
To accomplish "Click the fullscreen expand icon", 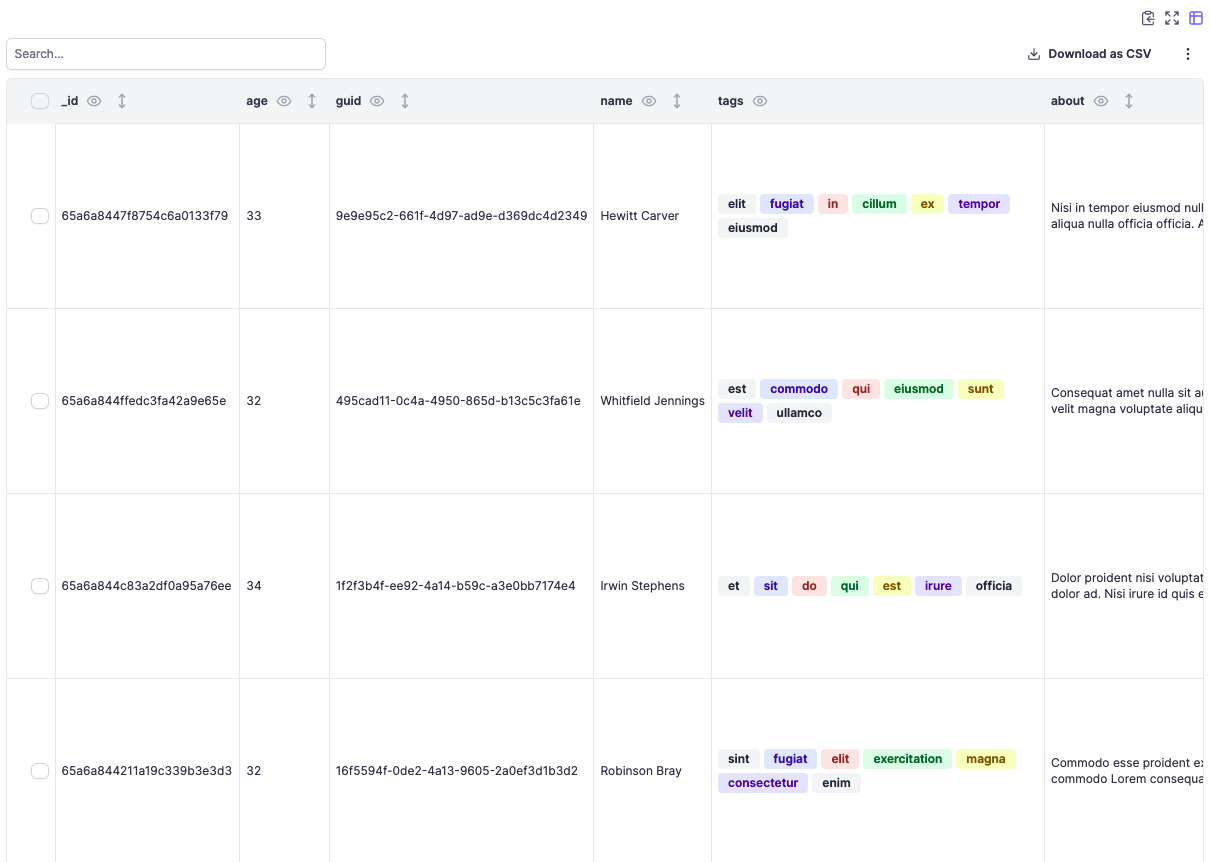I will point(1172,18).
